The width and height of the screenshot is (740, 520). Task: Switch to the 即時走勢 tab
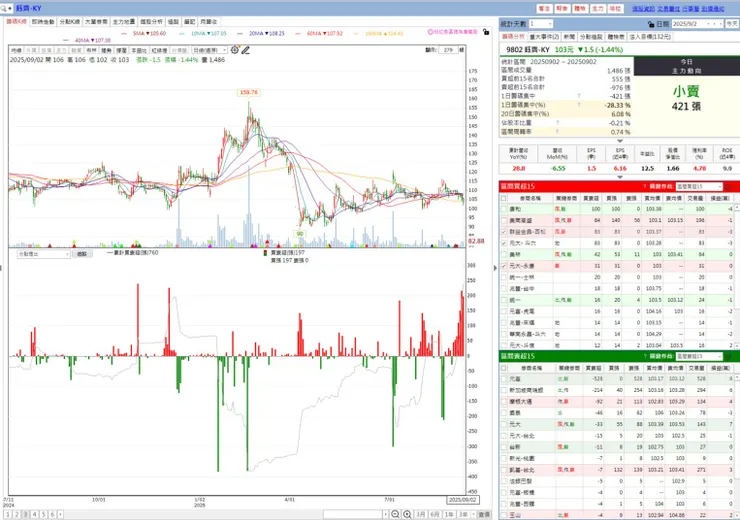(x=43, y=22)
